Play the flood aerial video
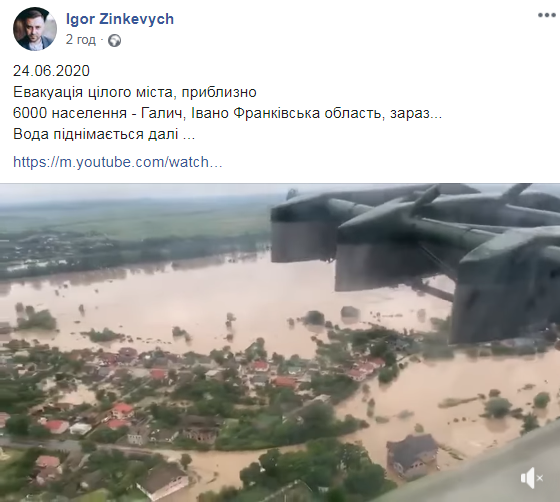Viewport: 560px width, 502px height. (x=280, y=343)
